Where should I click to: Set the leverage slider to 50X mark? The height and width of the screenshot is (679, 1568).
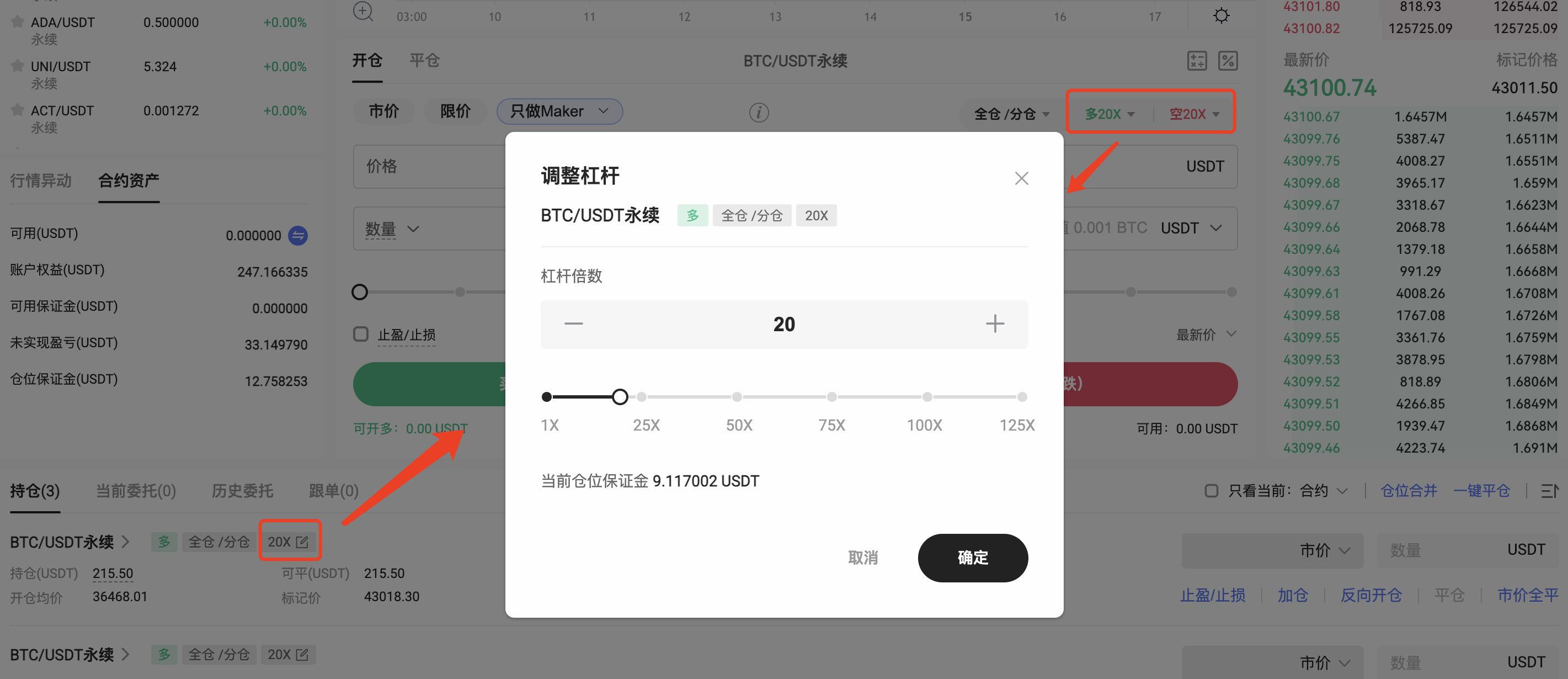point(737,397)
